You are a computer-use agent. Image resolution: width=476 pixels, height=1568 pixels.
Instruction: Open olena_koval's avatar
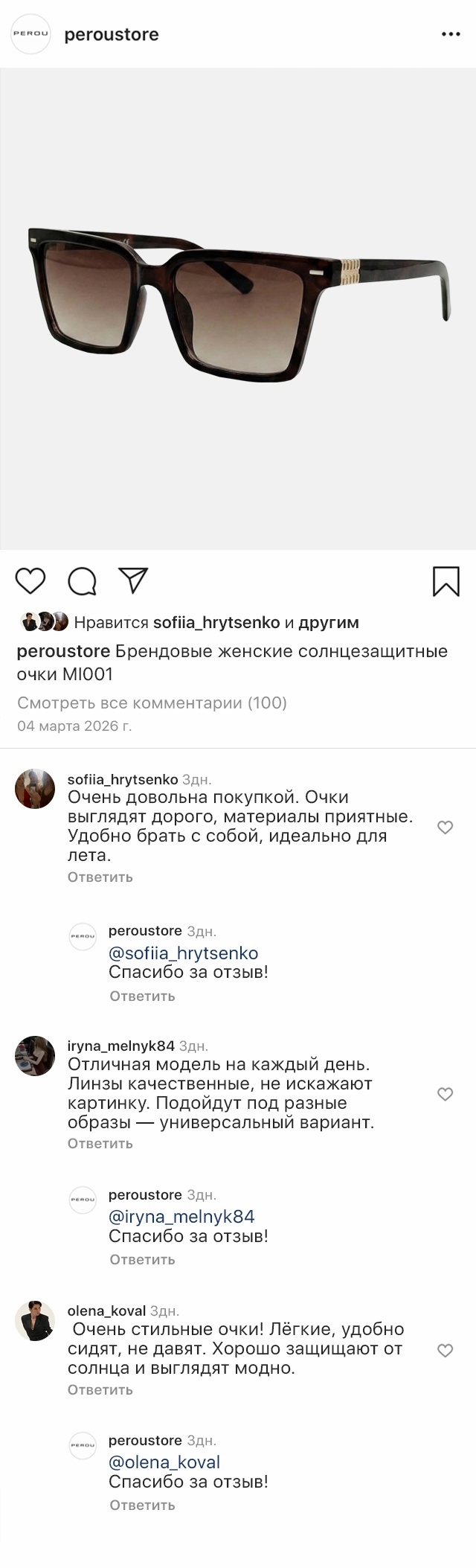[35, 1321]
